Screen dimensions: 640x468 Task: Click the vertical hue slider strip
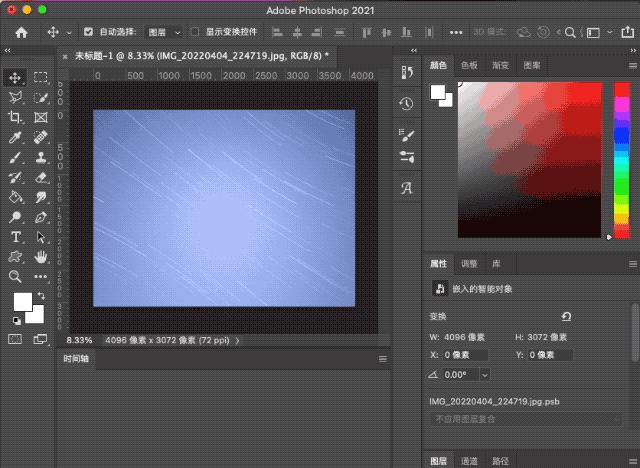[621, 160]
